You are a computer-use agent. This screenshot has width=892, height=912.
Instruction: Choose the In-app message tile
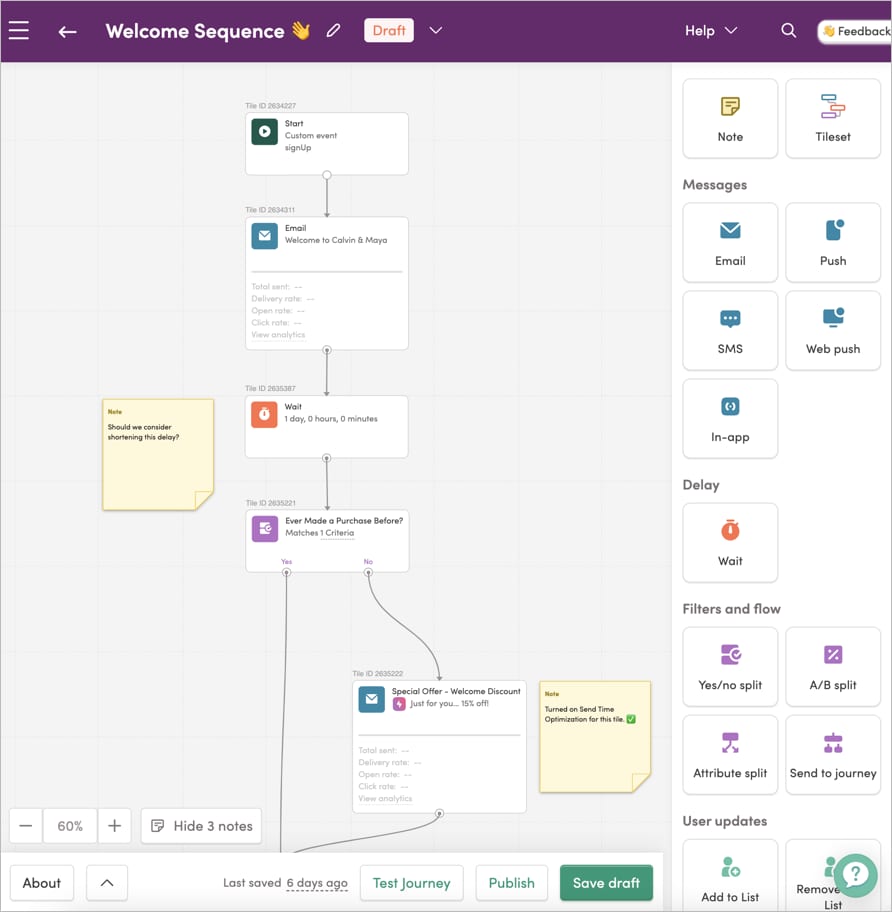730,419
